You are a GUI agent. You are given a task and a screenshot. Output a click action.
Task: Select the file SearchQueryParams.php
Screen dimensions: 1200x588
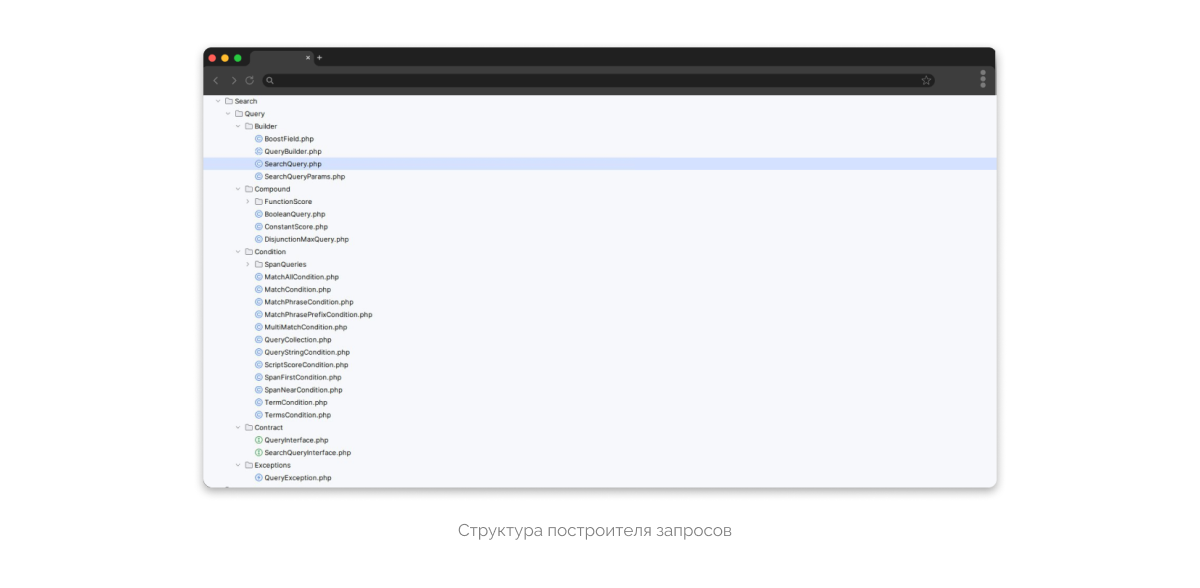[x=305, y=176]
